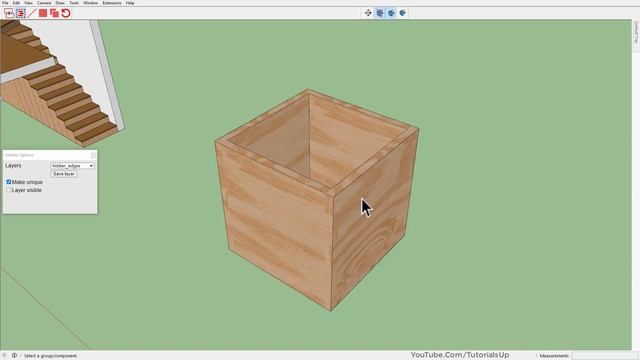Select the red diagonal line tool icon

pos(32,13)
